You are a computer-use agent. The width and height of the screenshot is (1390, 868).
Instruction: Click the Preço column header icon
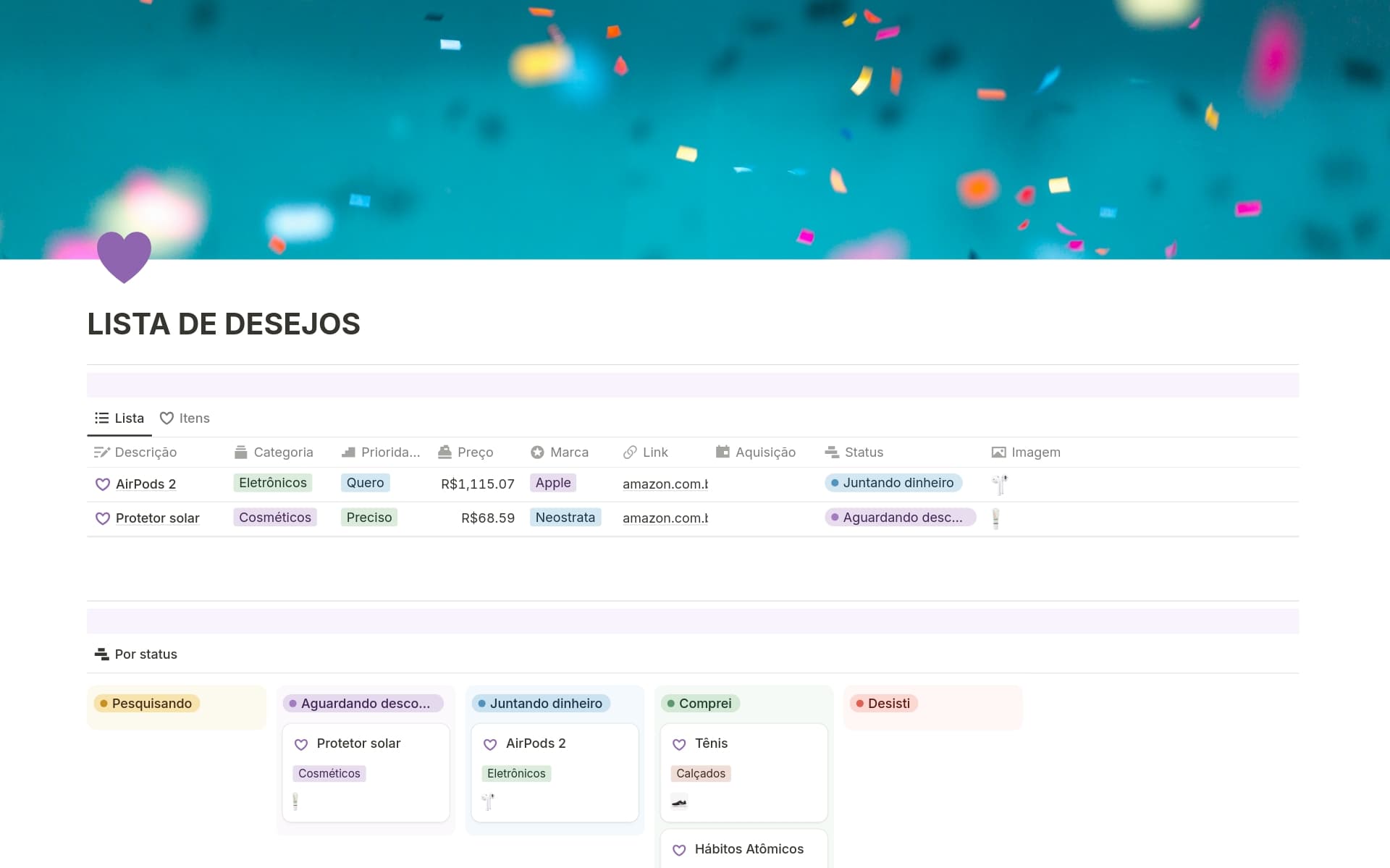(445, 452)
